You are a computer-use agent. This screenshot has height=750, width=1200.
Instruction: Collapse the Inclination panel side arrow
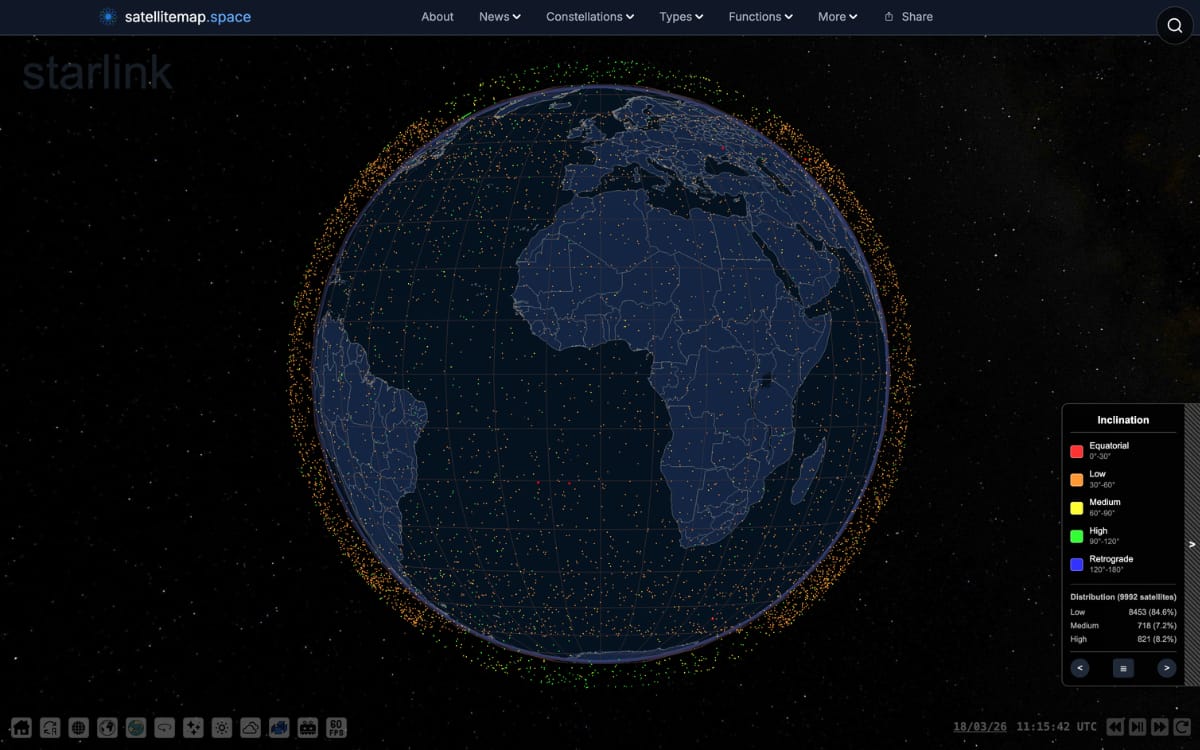click(1192, 545)
